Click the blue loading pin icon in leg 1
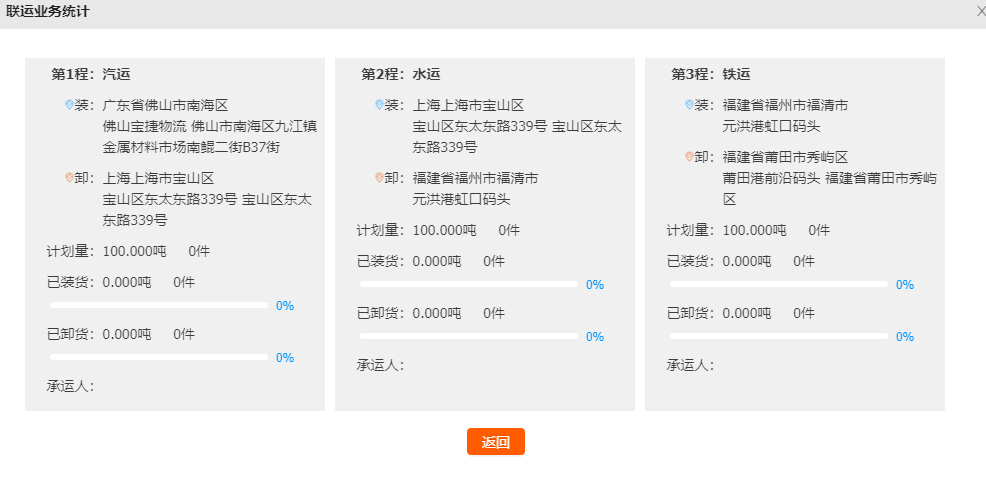This screenshot has height=483, width=986. 69,105
